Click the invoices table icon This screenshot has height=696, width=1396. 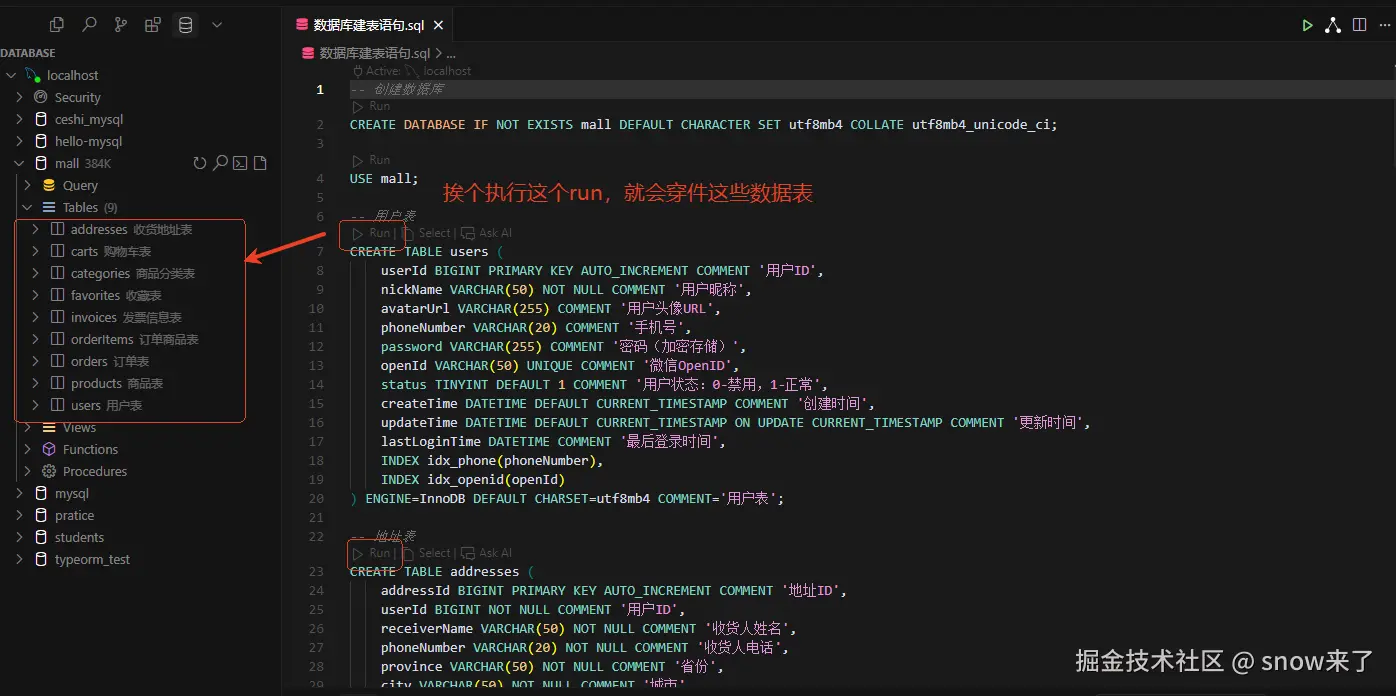tap(57, 317)
